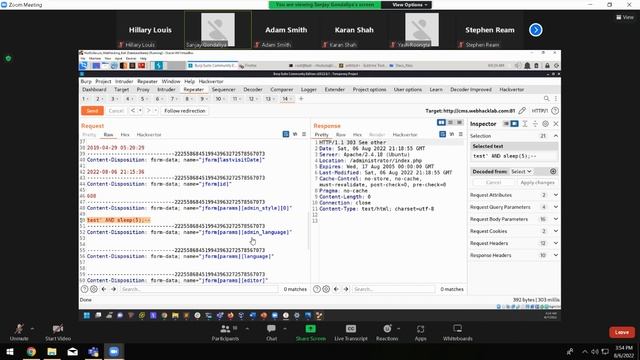Open Zoom Chat
This screenshot has width=640, height=360.
pyautogui.click(x=271, y=332)
